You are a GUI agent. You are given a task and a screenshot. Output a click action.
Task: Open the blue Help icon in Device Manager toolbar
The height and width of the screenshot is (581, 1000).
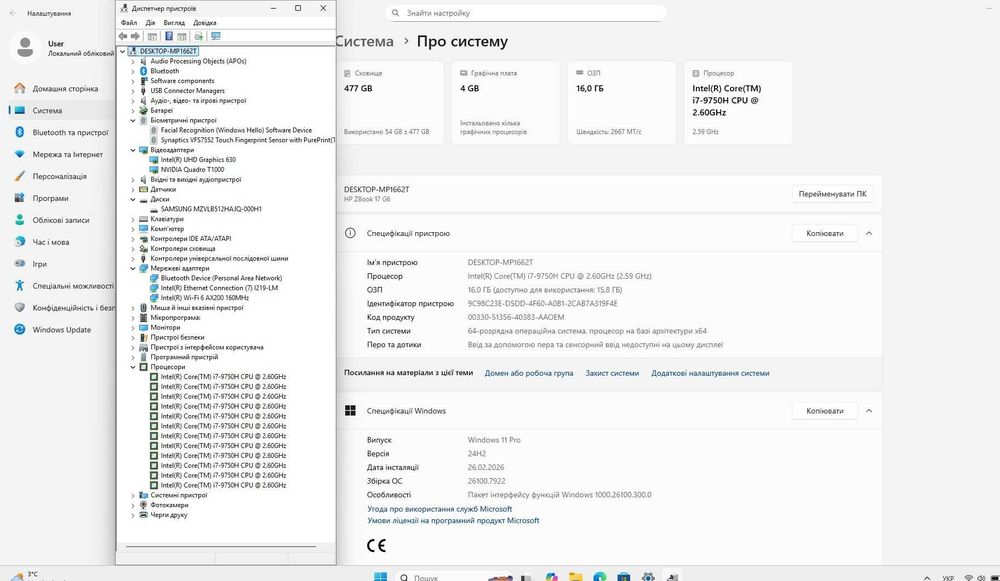click(x=169, y=36)
